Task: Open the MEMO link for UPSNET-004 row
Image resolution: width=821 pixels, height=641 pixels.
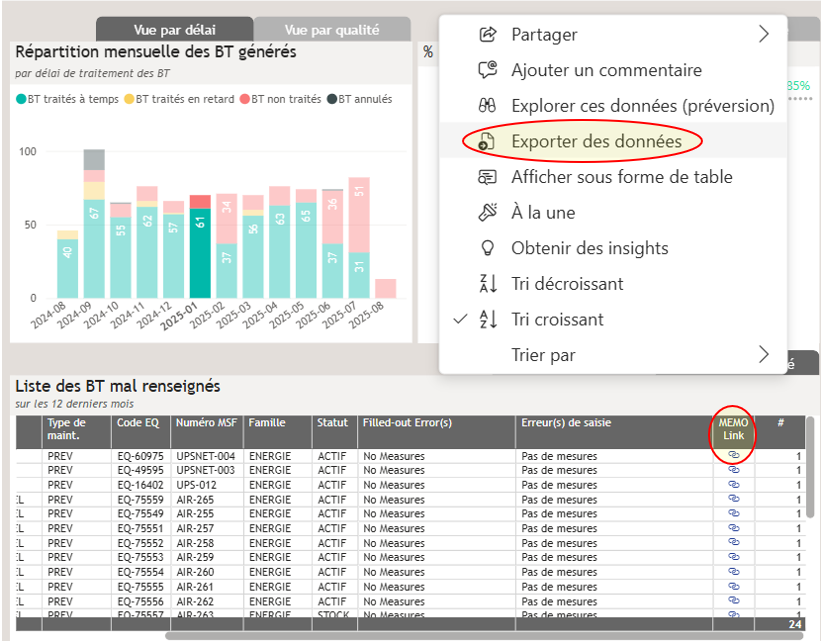Action: 733,456
